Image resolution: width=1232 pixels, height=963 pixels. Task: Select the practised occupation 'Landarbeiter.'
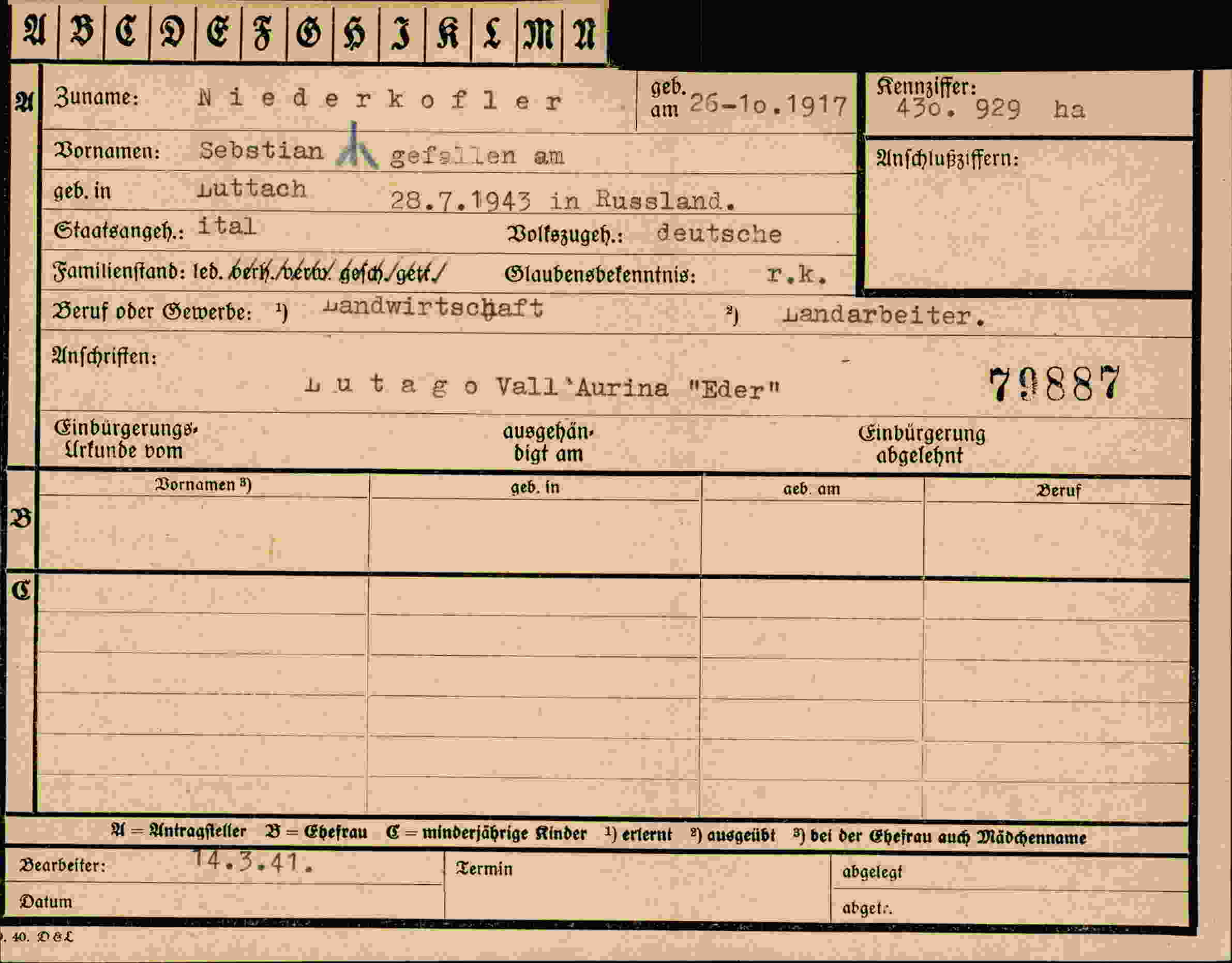tap(884, 316)
